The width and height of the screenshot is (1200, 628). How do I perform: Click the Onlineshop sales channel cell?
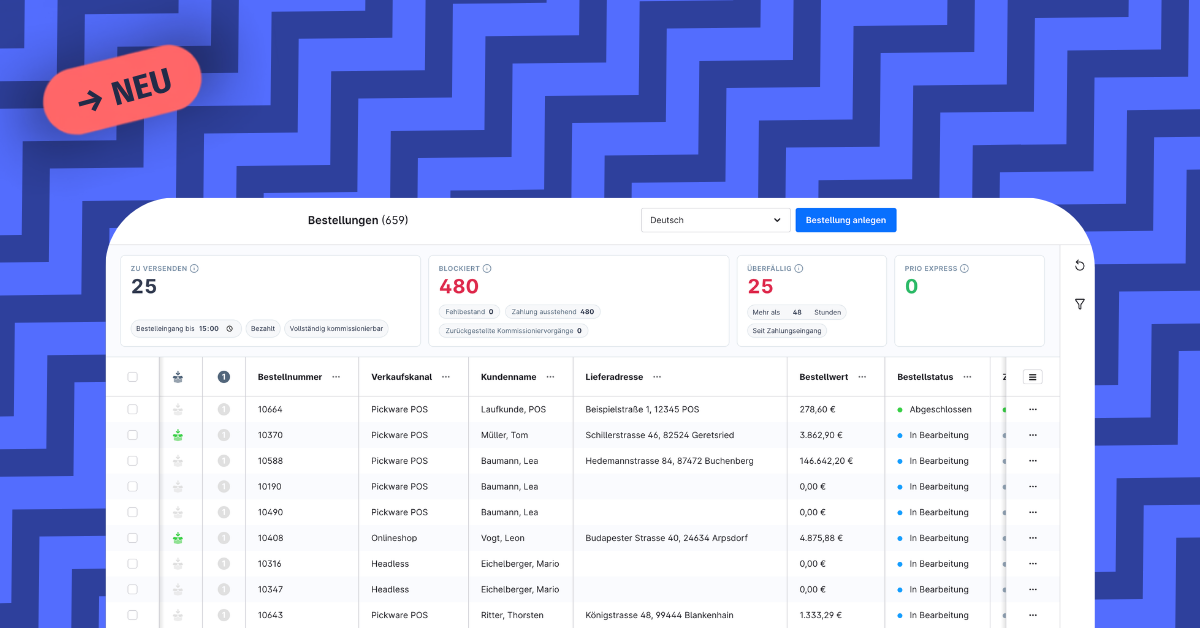(x=392, y=538)
